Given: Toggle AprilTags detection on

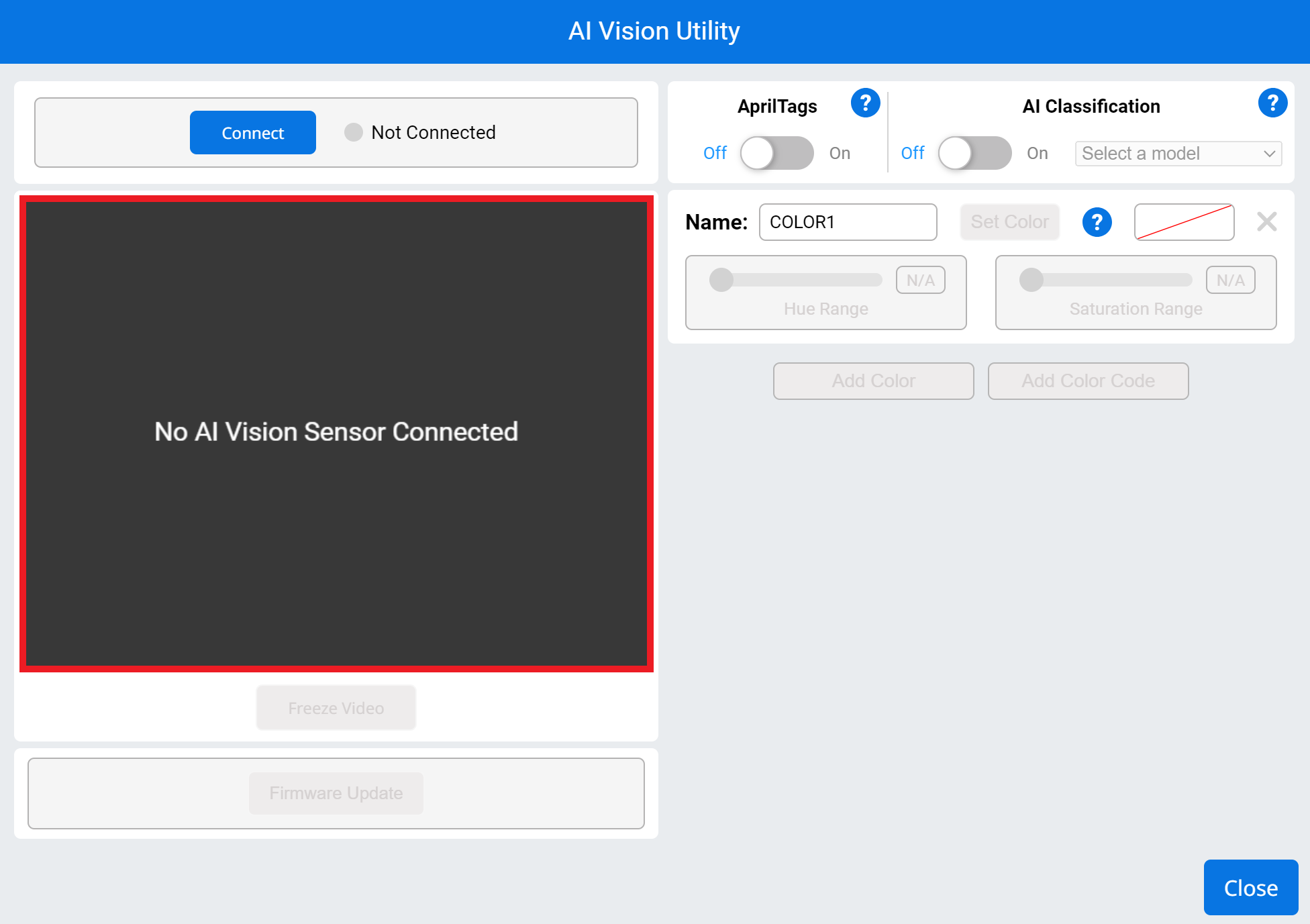Looking at the screenshot, I should pyautogui.click(x=776, y=153).
